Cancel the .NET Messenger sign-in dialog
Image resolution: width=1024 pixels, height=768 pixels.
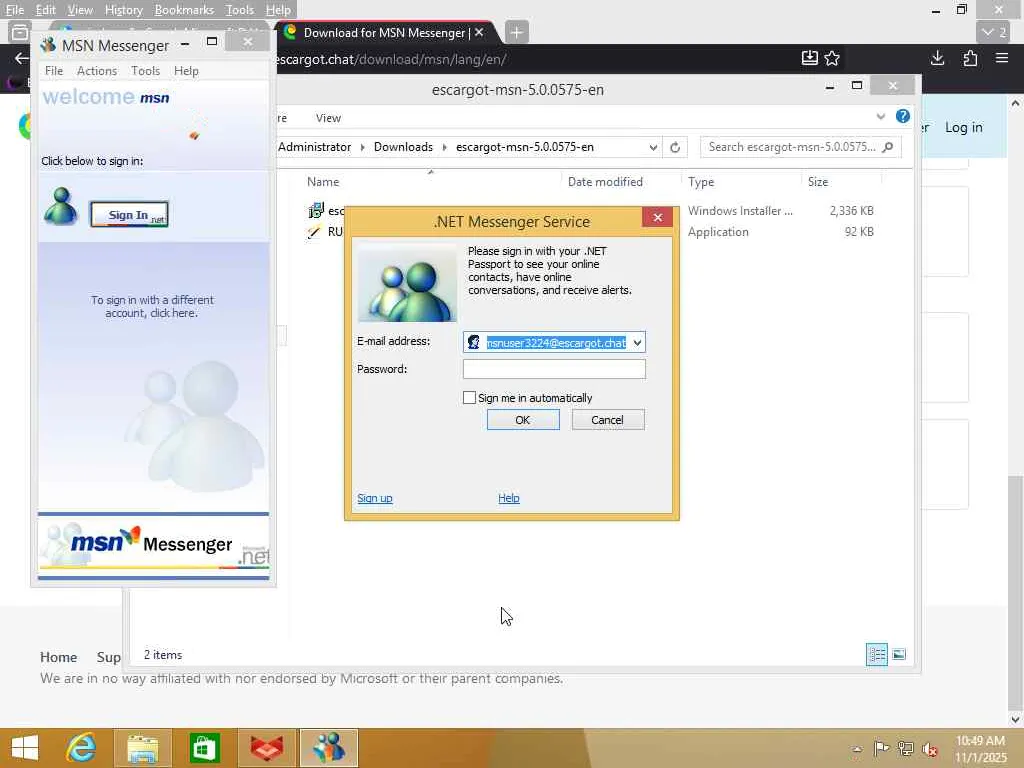point(608,420)
